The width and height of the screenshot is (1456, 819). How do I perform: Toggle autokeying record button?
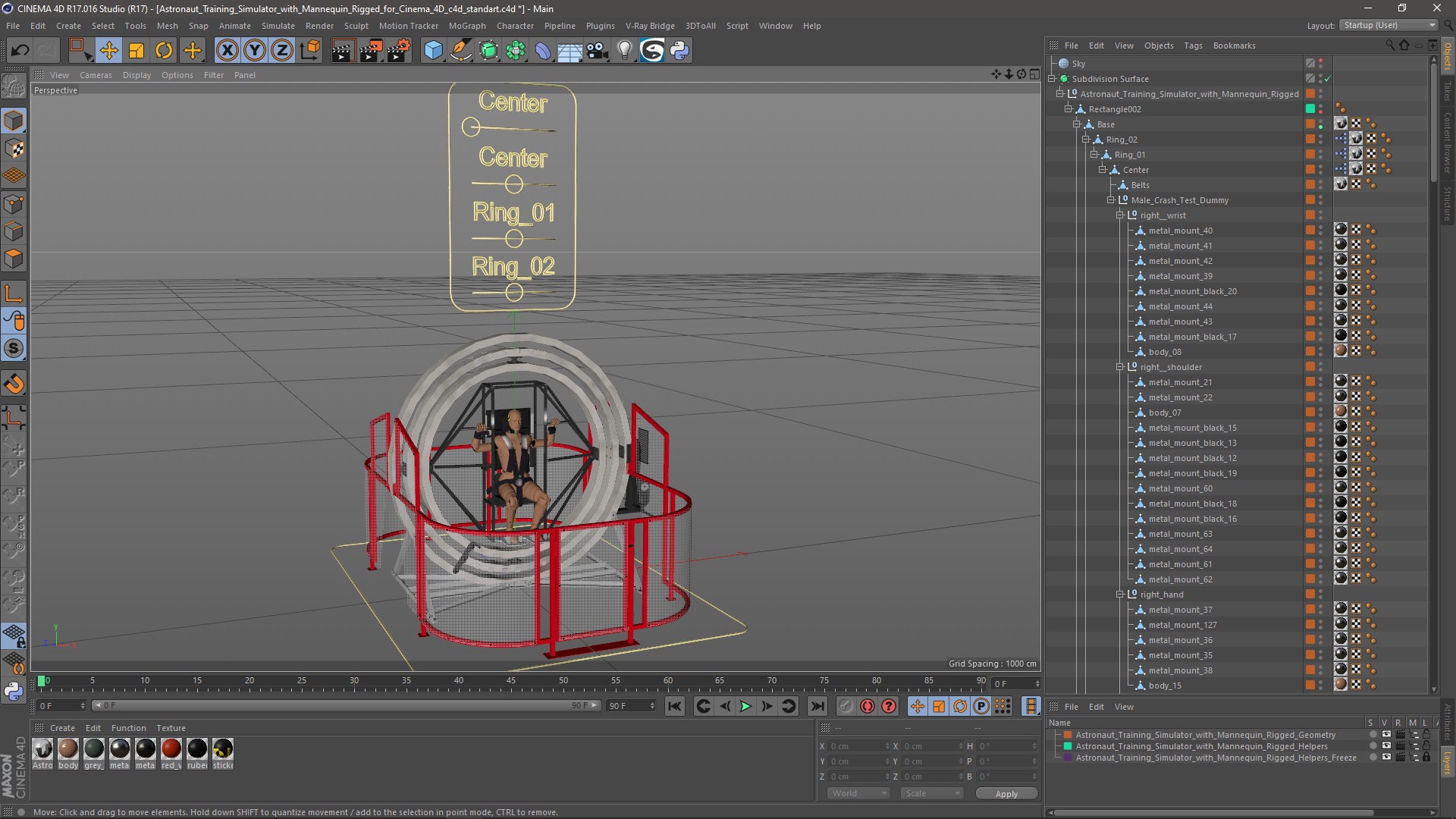coord(868,707)
